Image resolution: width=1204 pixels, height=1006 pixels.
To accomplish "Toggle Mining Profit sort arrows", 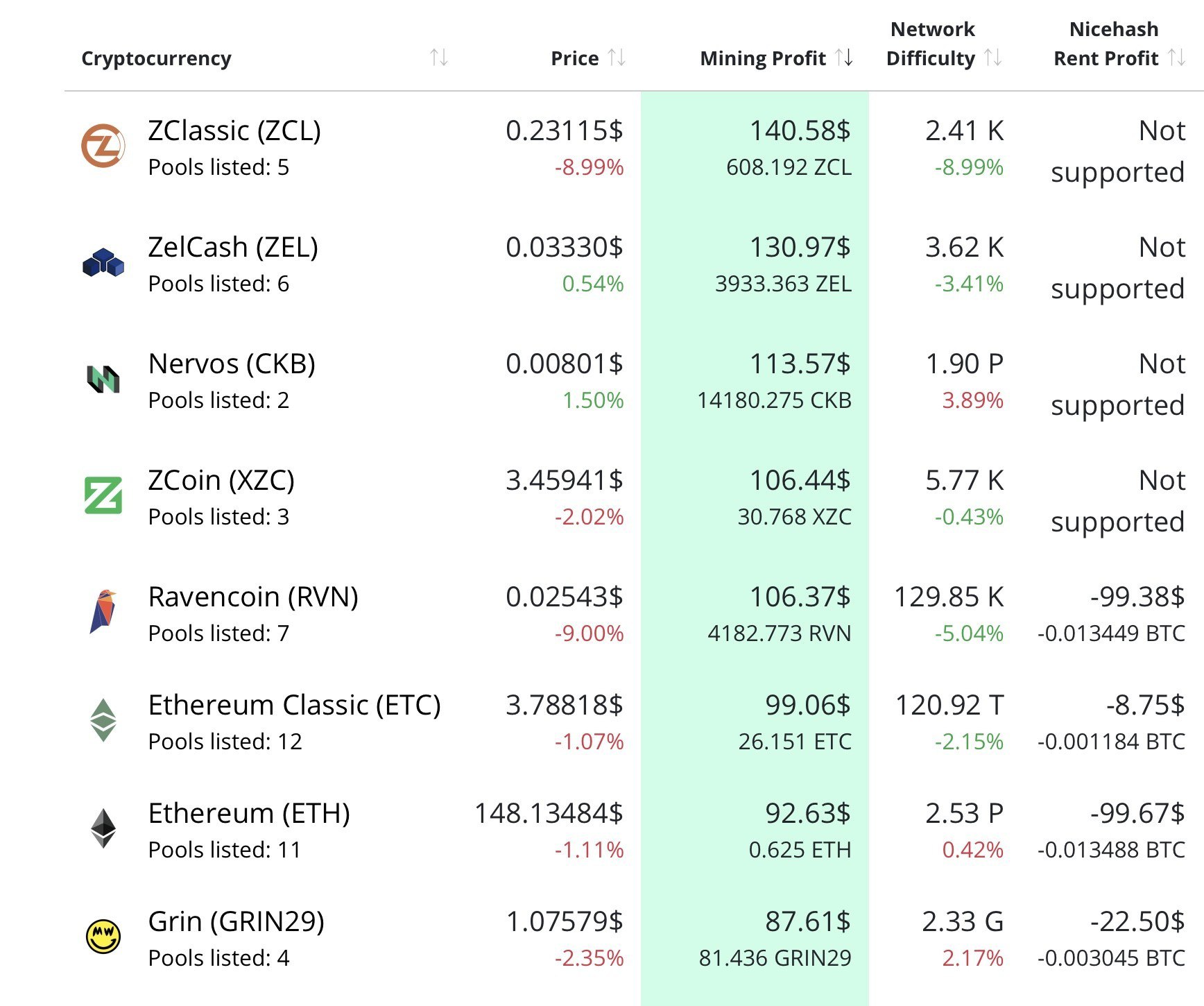I will pos(844,58).
